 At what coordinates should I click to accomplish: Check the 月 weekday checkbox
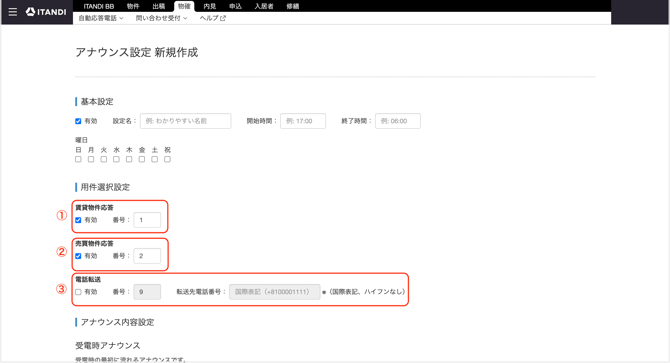[x=91, y=159]
